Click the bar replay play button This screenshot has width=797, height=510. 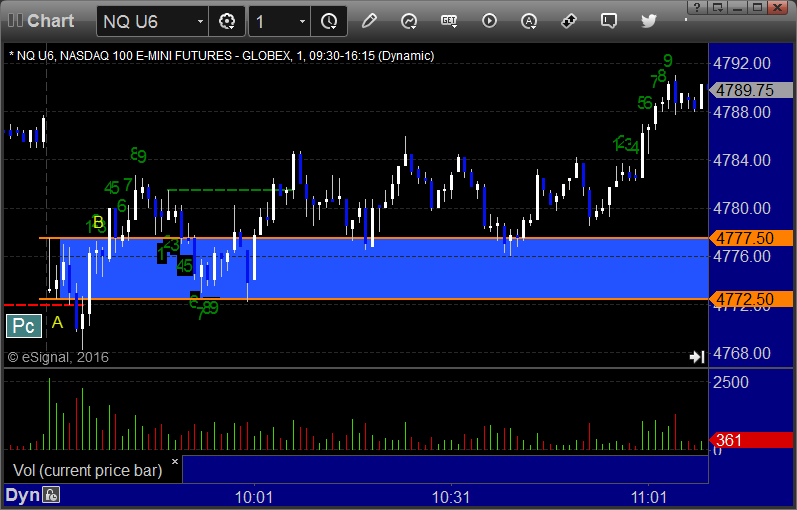click(489, 21)
